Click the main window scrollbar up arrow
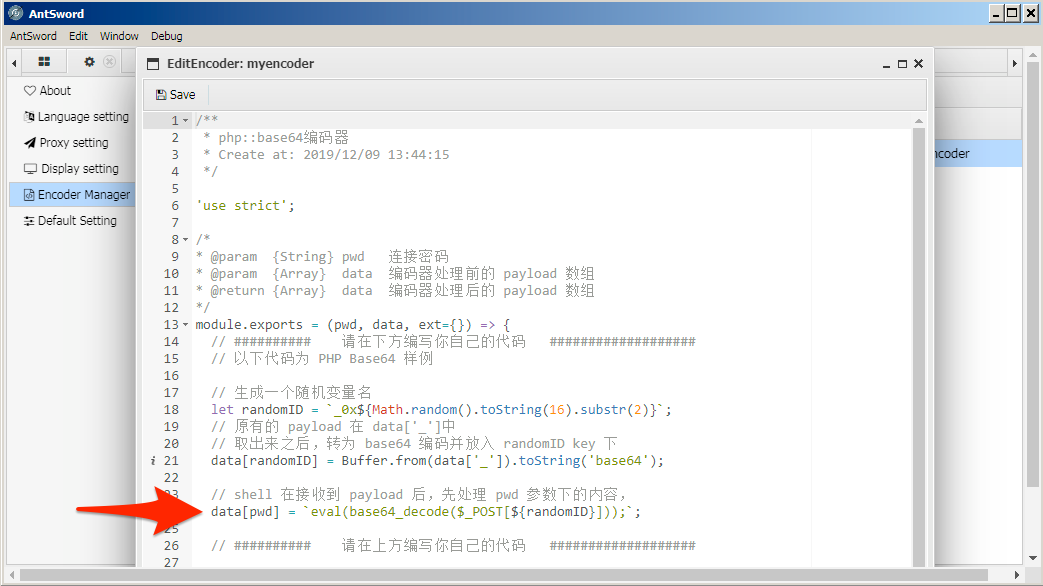Image resolution: width=1043 pixels, height=586 pixels. [1032, 55]
